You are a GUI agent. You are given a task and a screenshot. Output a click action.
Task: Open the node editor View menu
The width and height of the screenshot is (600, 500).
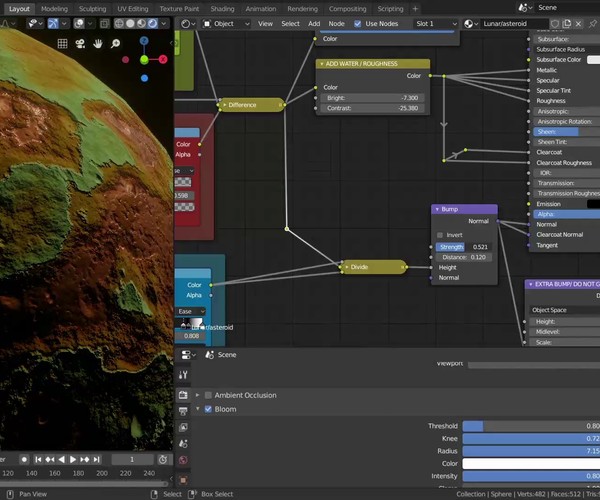[x=265, y=24]
